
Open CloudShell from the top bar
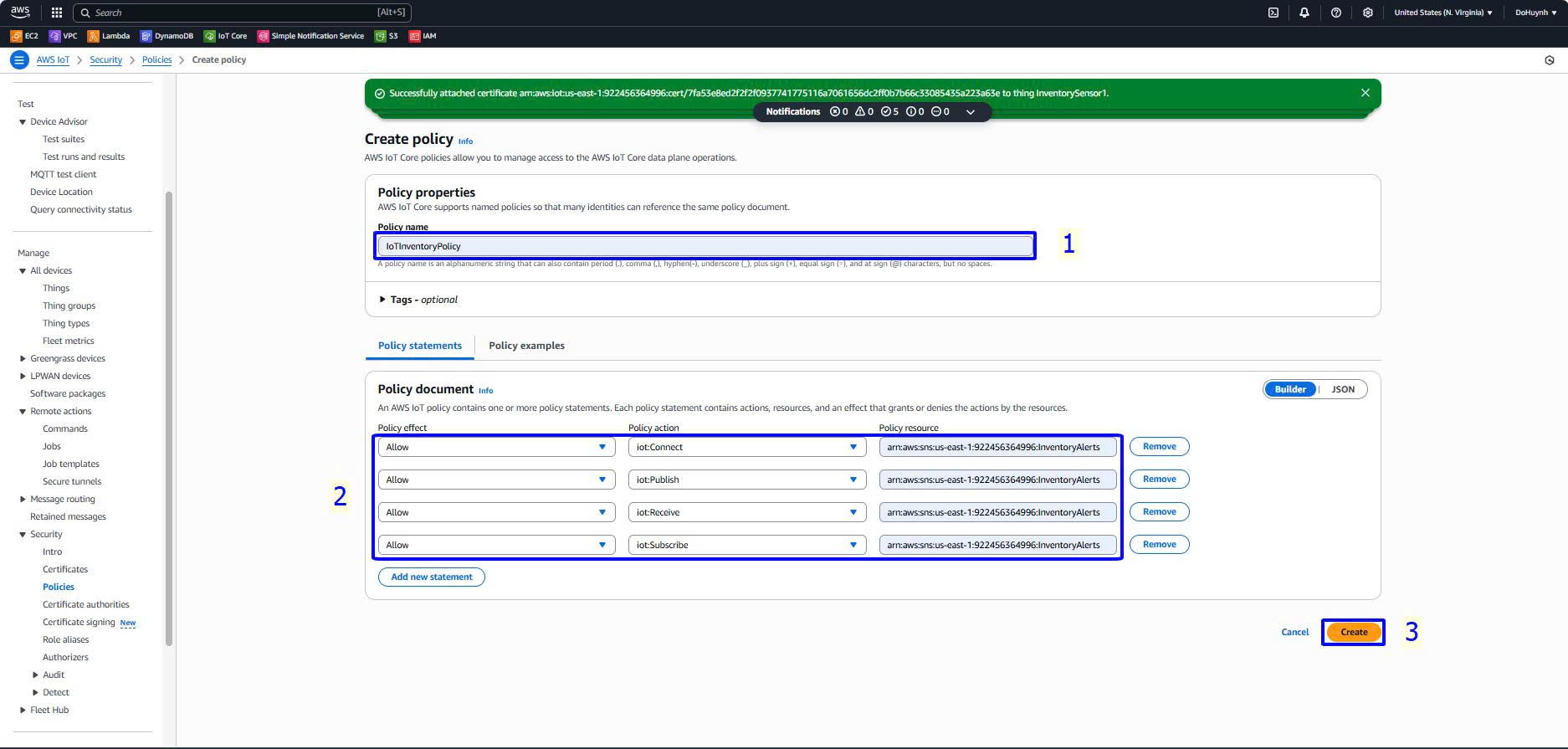click(1273, 13)
